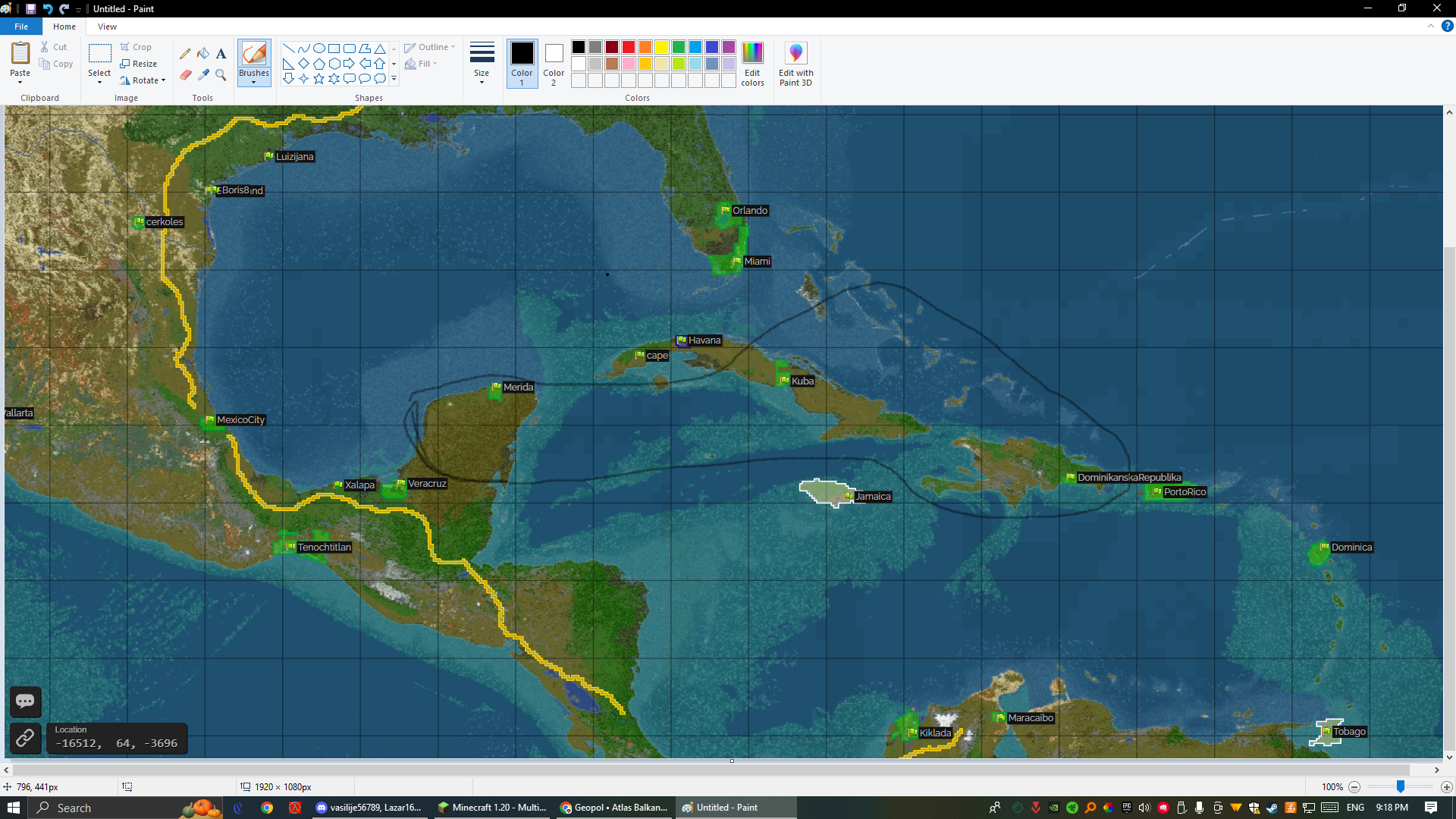Click the Resize button
This screenshot has width=1456, height=819.
pyautogui.click(x=139, y=64)
